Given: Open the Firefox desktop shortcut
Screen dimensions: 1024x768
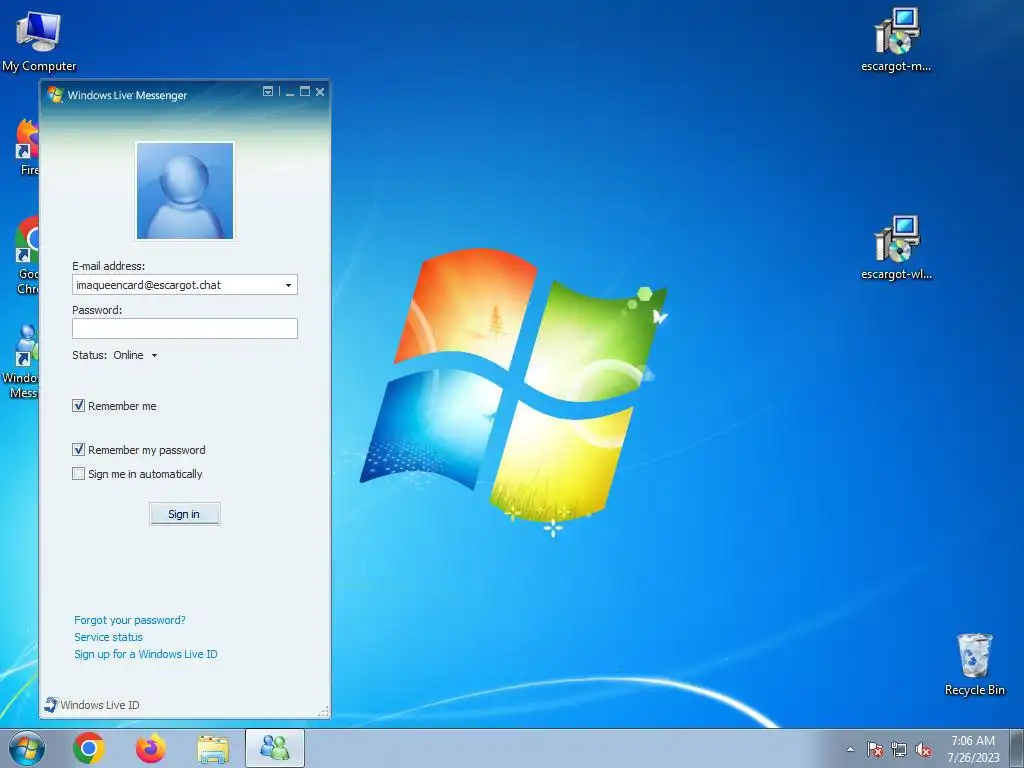Looking at the screenshot, I should (27, 148).
